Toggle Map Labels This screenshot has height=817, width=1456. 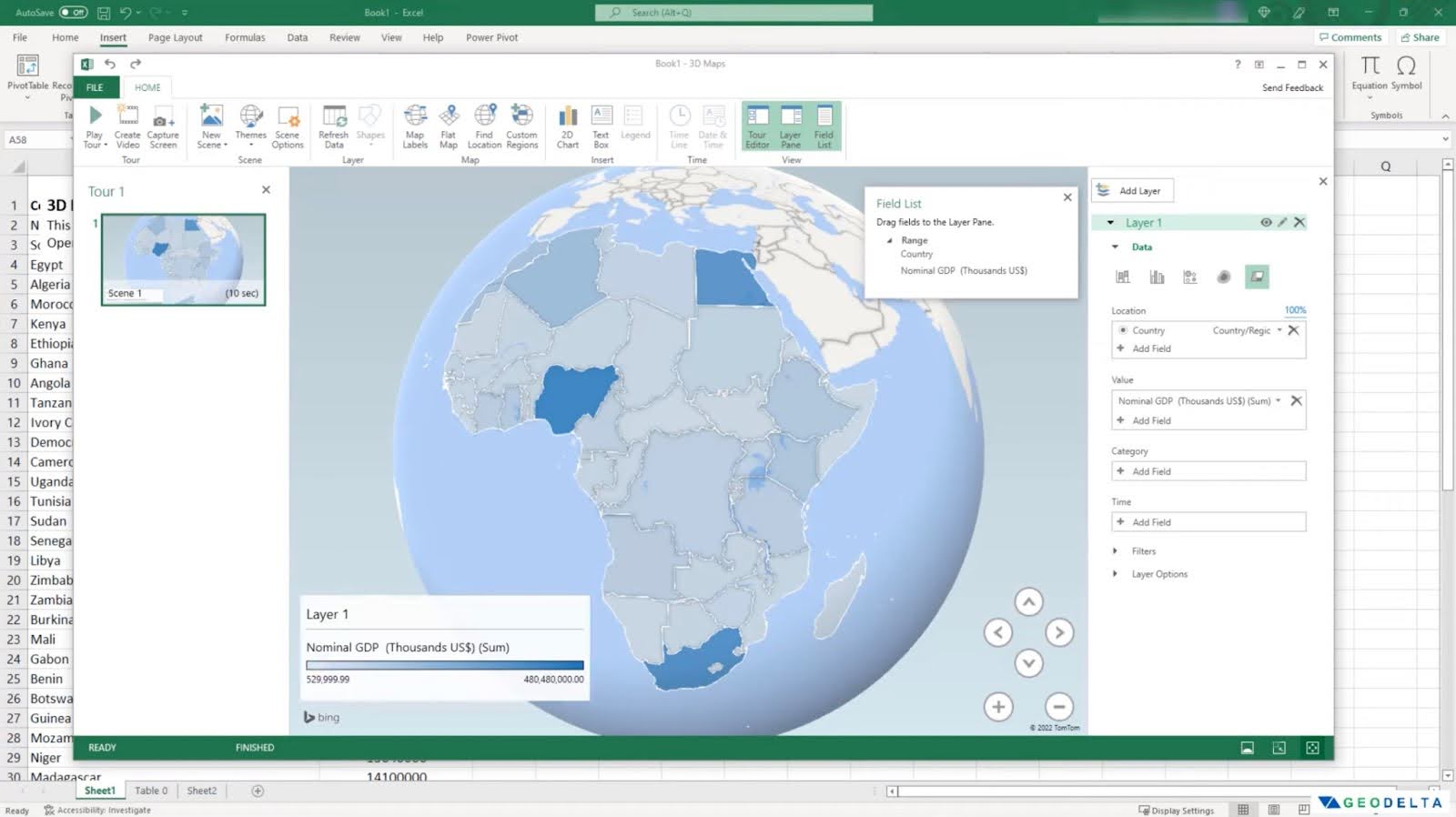point(415,126)
